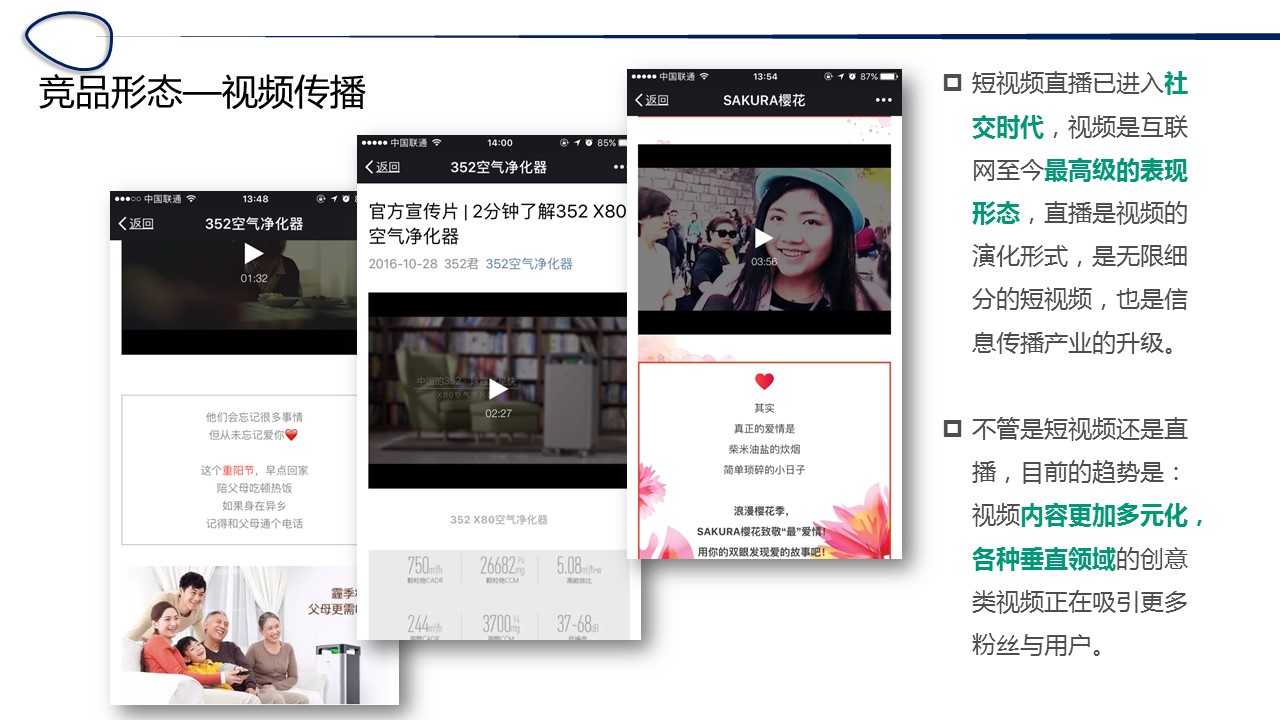Image resolution: width=1280 pixels, height=720 pixels.
Task: Click the square bullet before 不管是短视频还是直播
Action: 952,429
